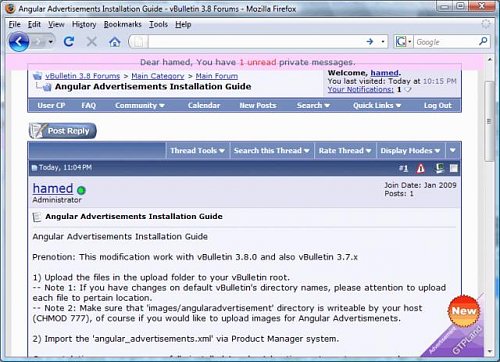Click the Post Reply button

pos(63,131)
